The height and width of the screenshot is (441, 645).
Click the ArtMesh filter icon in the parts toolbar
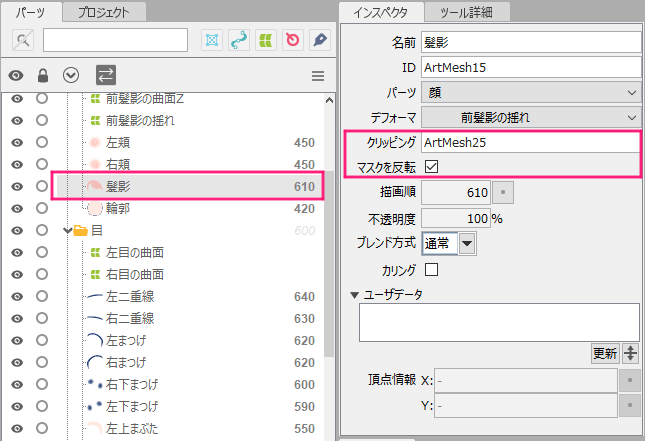coord(212,40)
